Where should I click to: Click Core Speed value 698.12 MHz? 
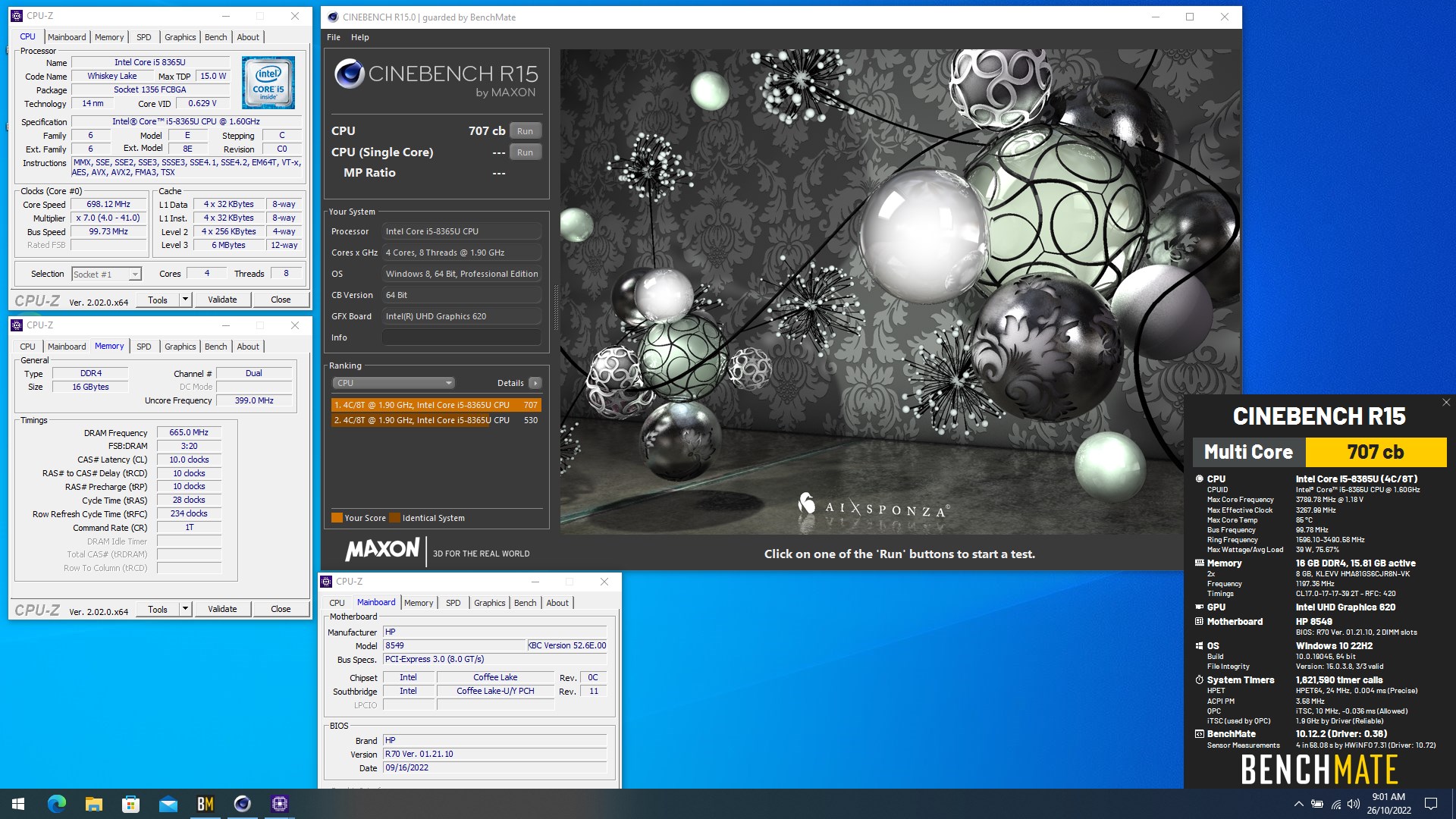pos(108,204)
